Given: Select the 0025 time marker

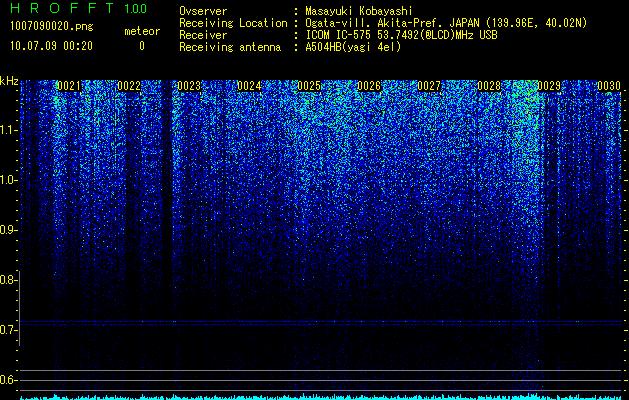Looking at the screenshot, I should (309, 86).
